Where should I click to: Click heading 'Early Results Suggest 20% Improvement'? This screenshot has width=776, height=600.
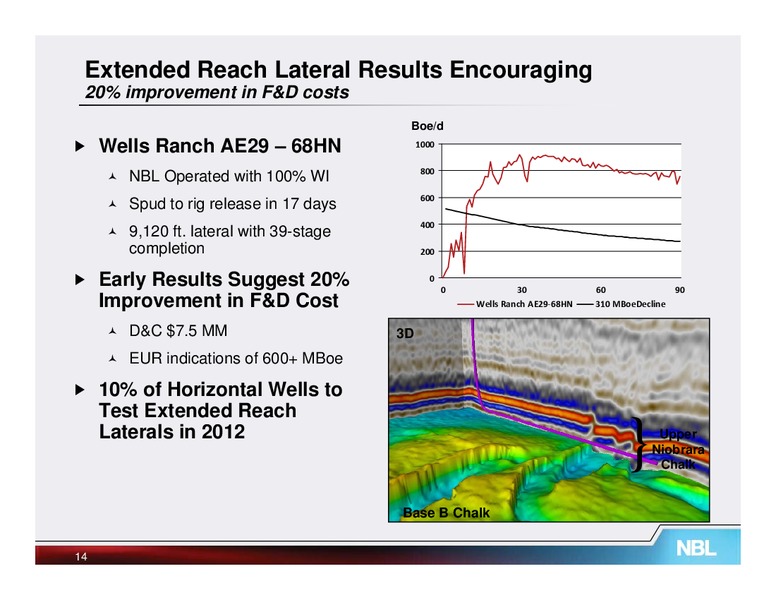[x=224, y=290]
